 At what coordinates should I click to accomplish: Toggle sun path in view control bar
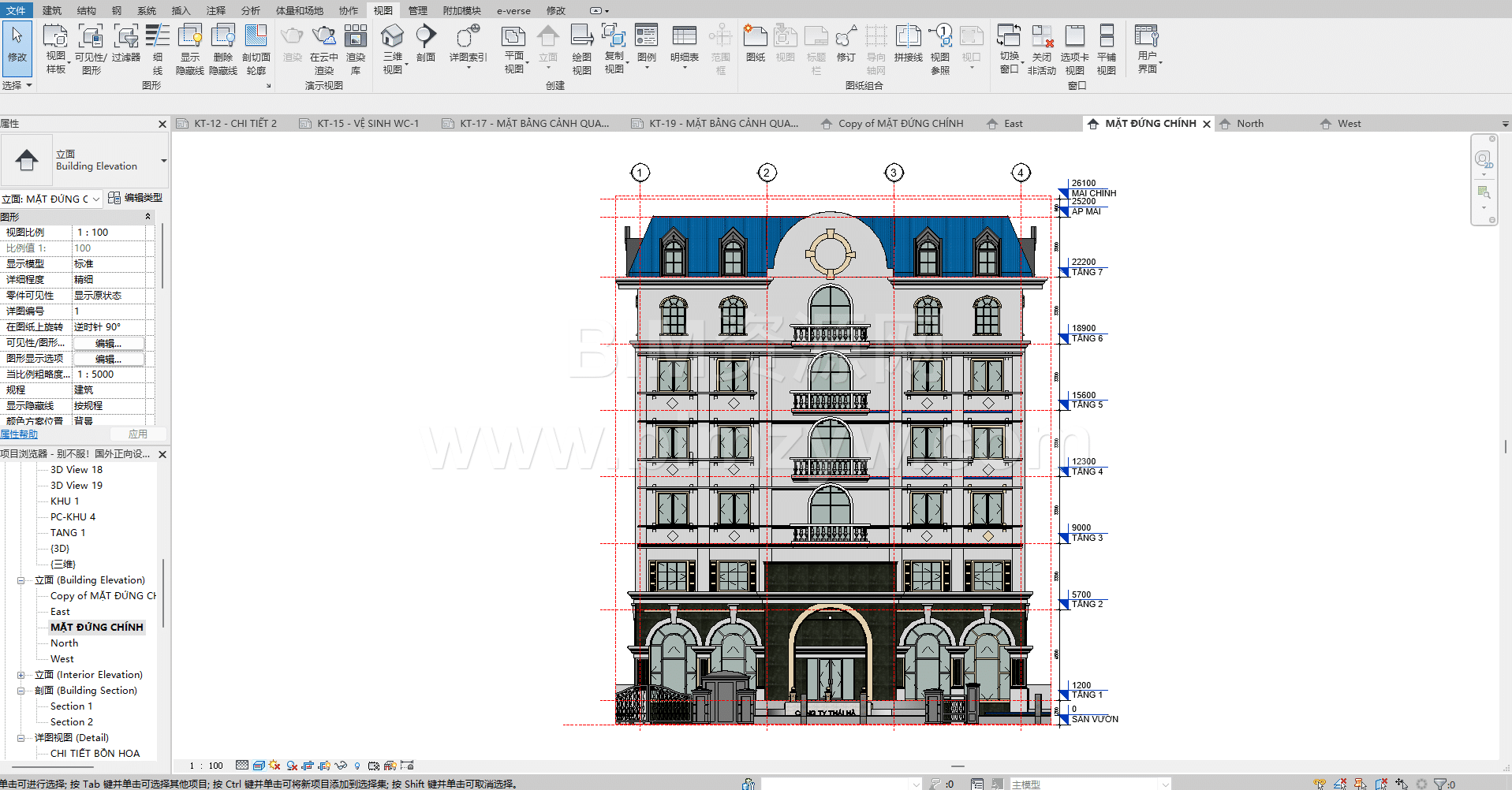[x=274, y=766]
